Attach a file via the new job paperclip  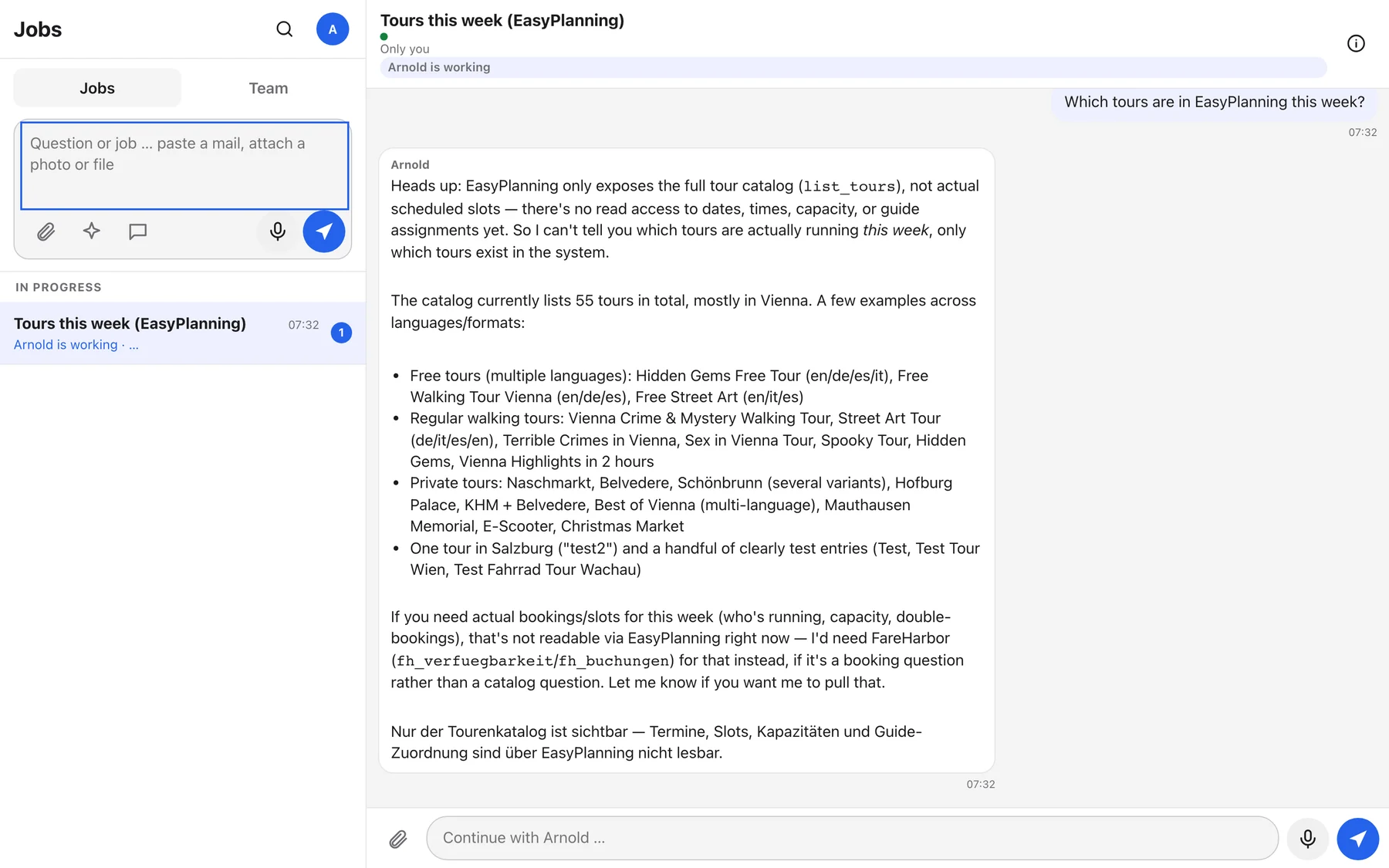pos(46,231)
